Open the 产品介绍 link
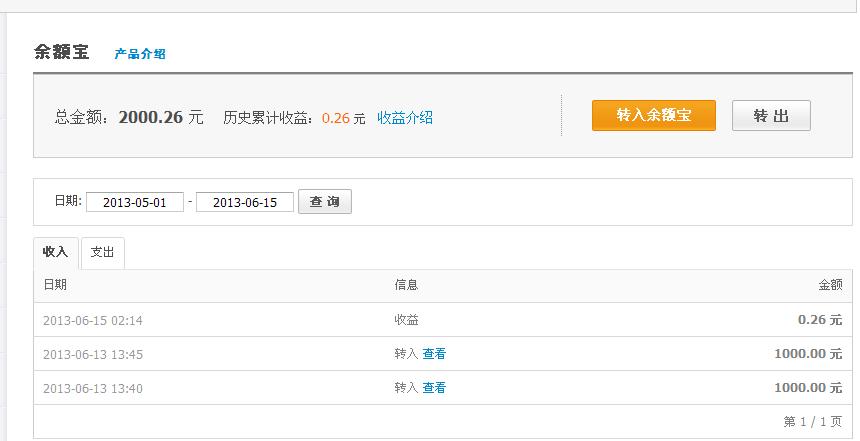Viewport: 860px width, 441px height. pyautogui.click(x=140, y=54)
